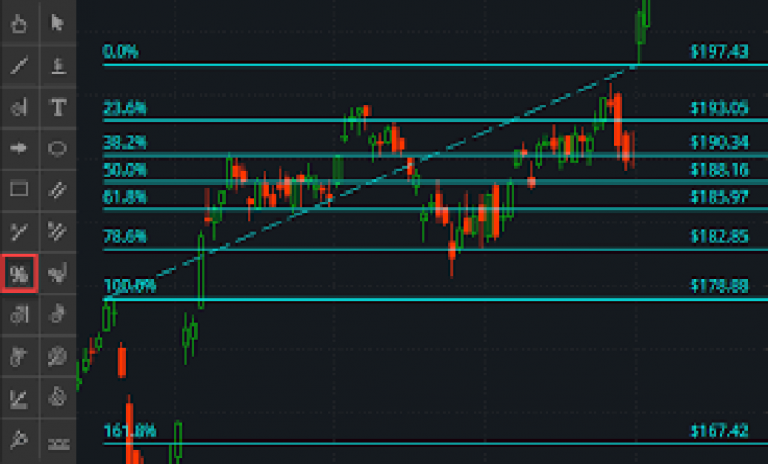
Task: Pick the circular Fibonacci arcs tool ninth row right
Action: 57,356
